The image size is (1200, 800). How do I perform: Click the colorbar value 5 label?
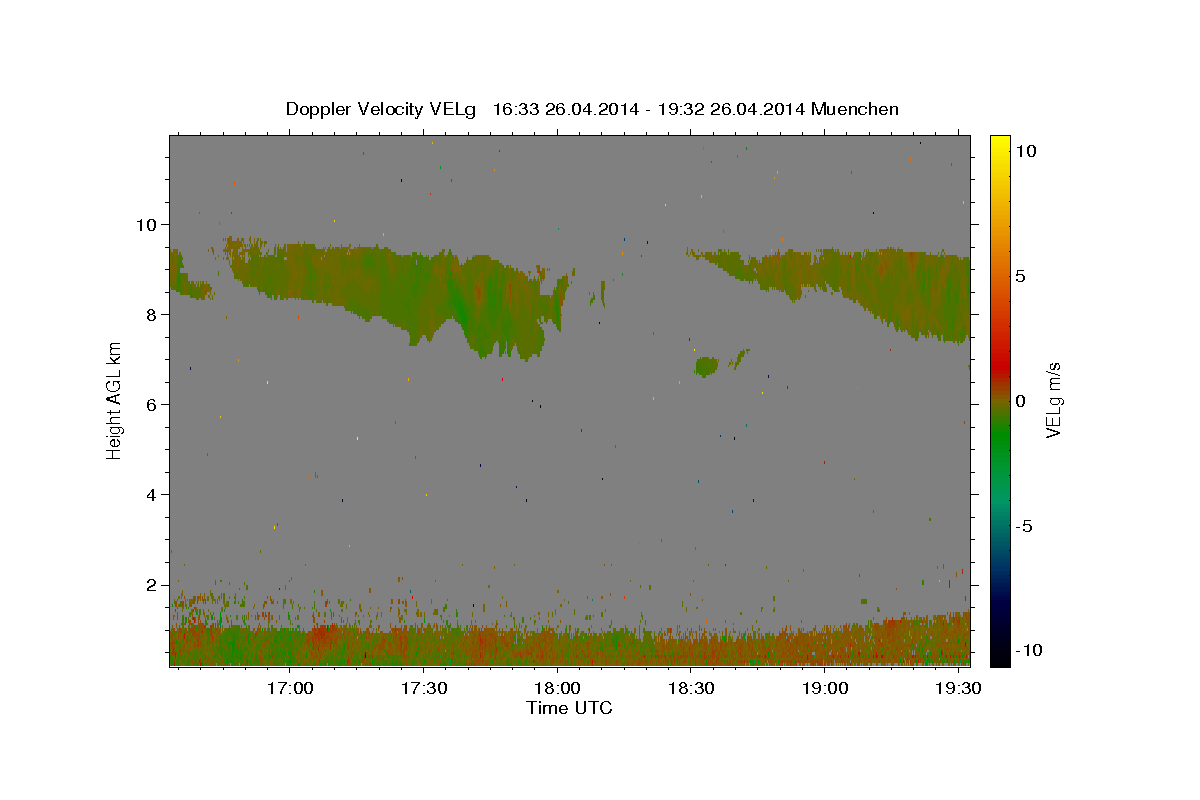pos(1021,276)
